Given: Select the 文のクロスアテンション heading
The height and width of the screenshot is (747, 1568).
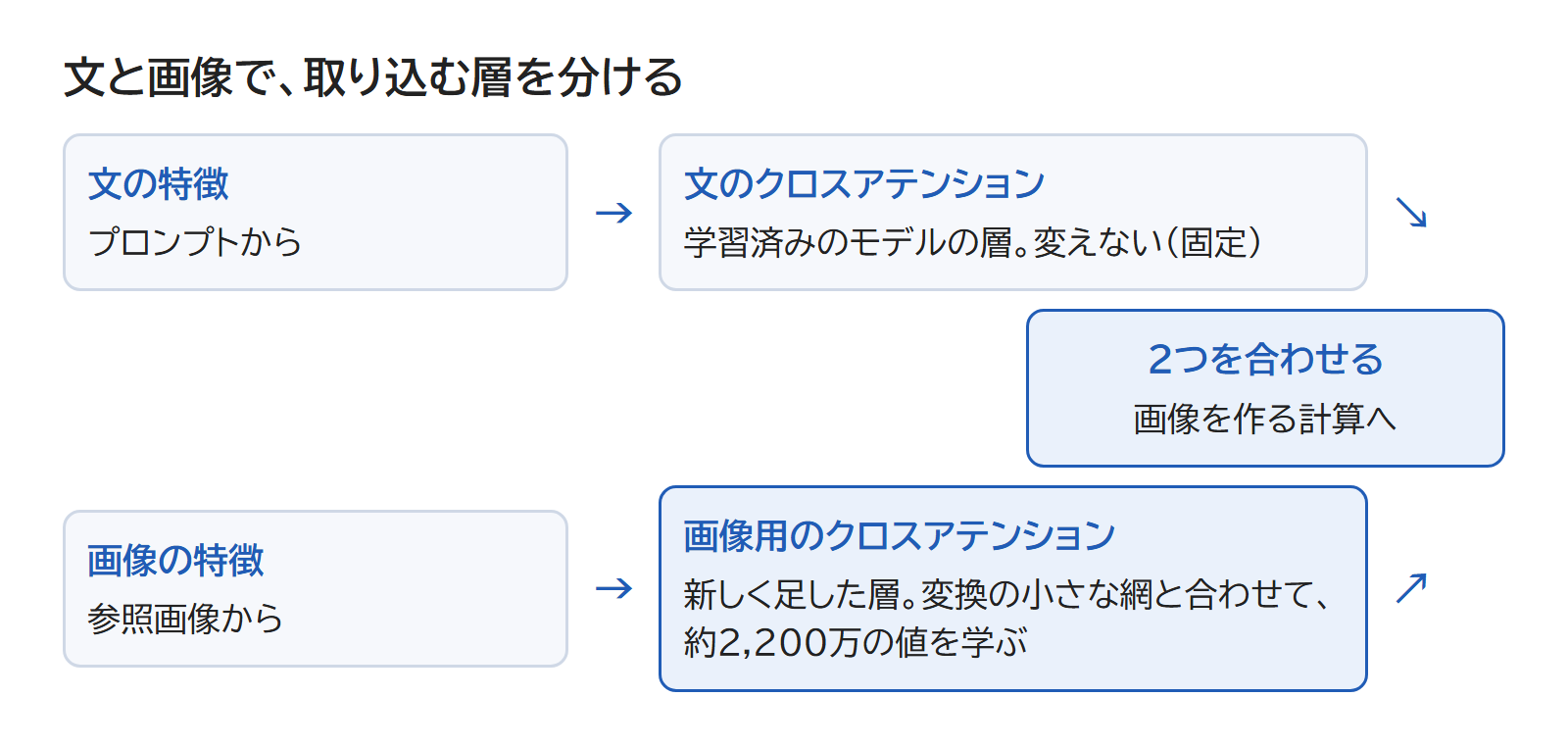Looking at the screenshot, I should [864, 184].
